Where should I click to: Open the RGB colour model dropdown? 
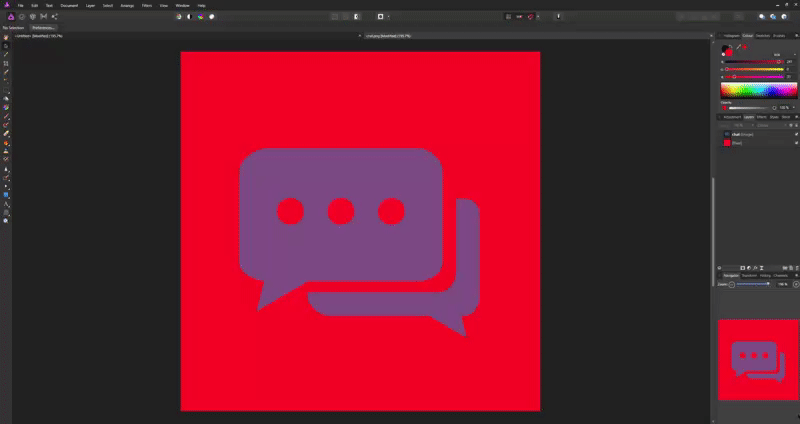(784, 55)
